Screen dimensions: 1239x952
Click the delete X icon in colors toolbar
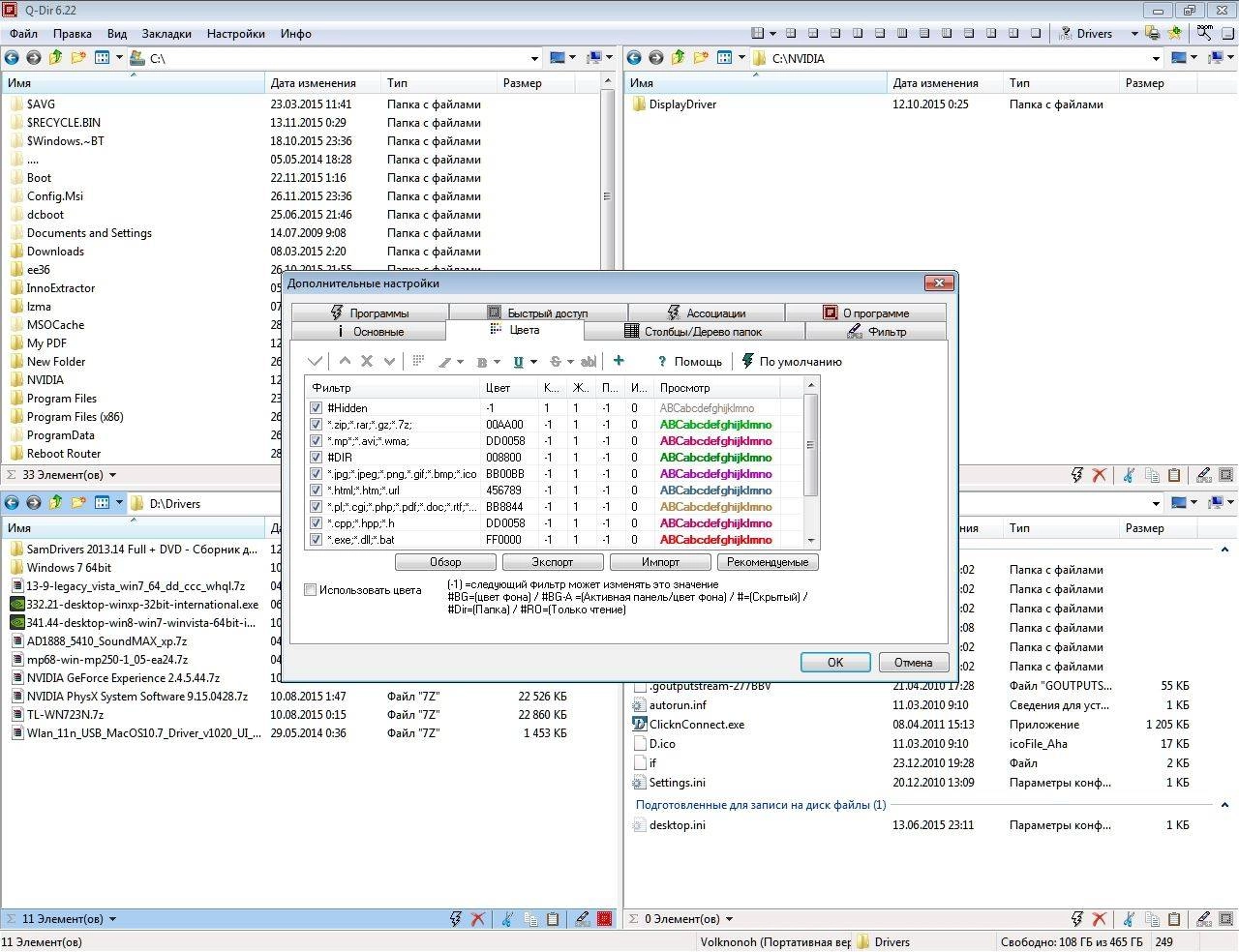367,361
